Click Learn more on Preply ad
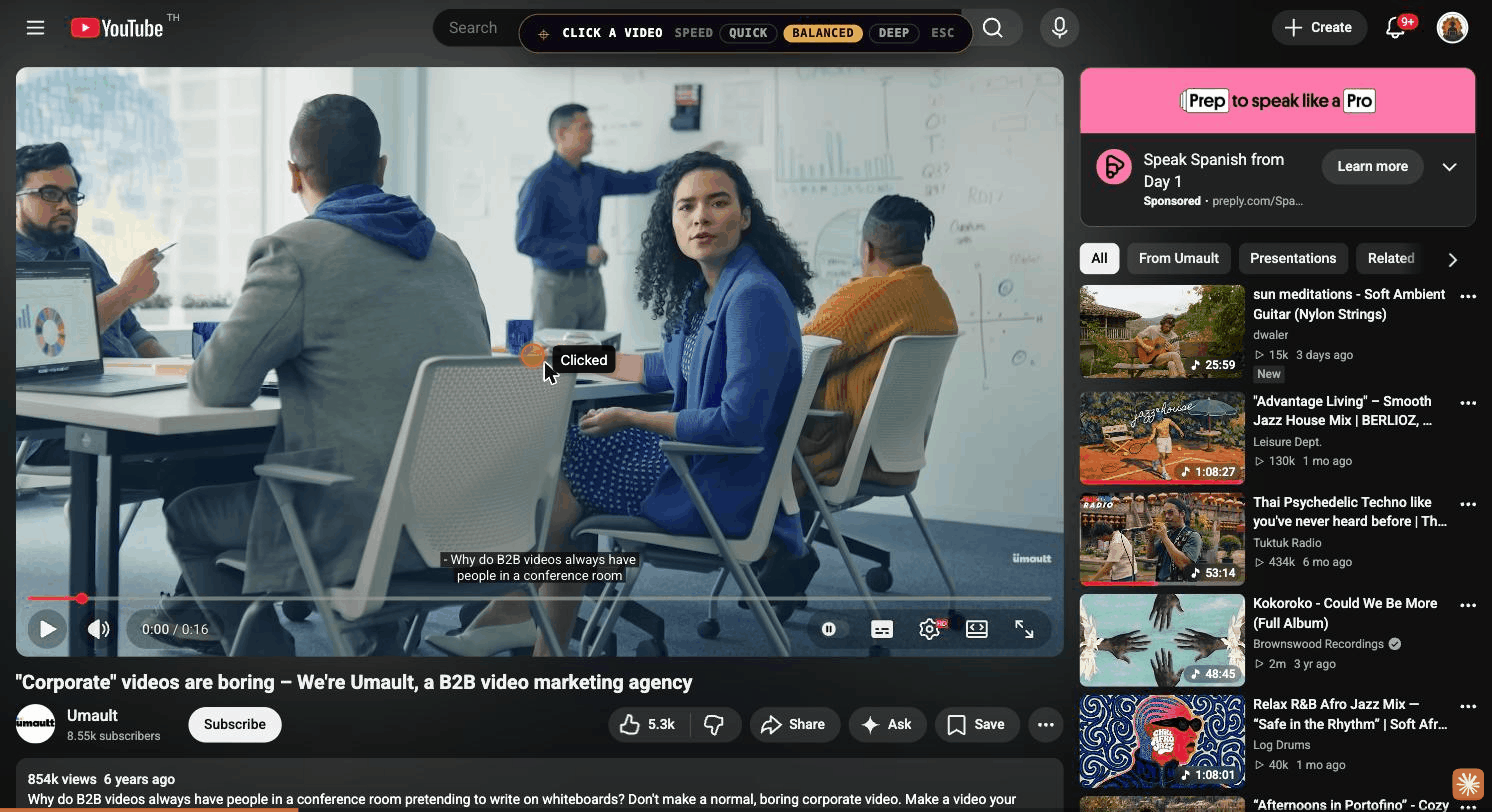Screen dimensions: 1492x812 1372,166
